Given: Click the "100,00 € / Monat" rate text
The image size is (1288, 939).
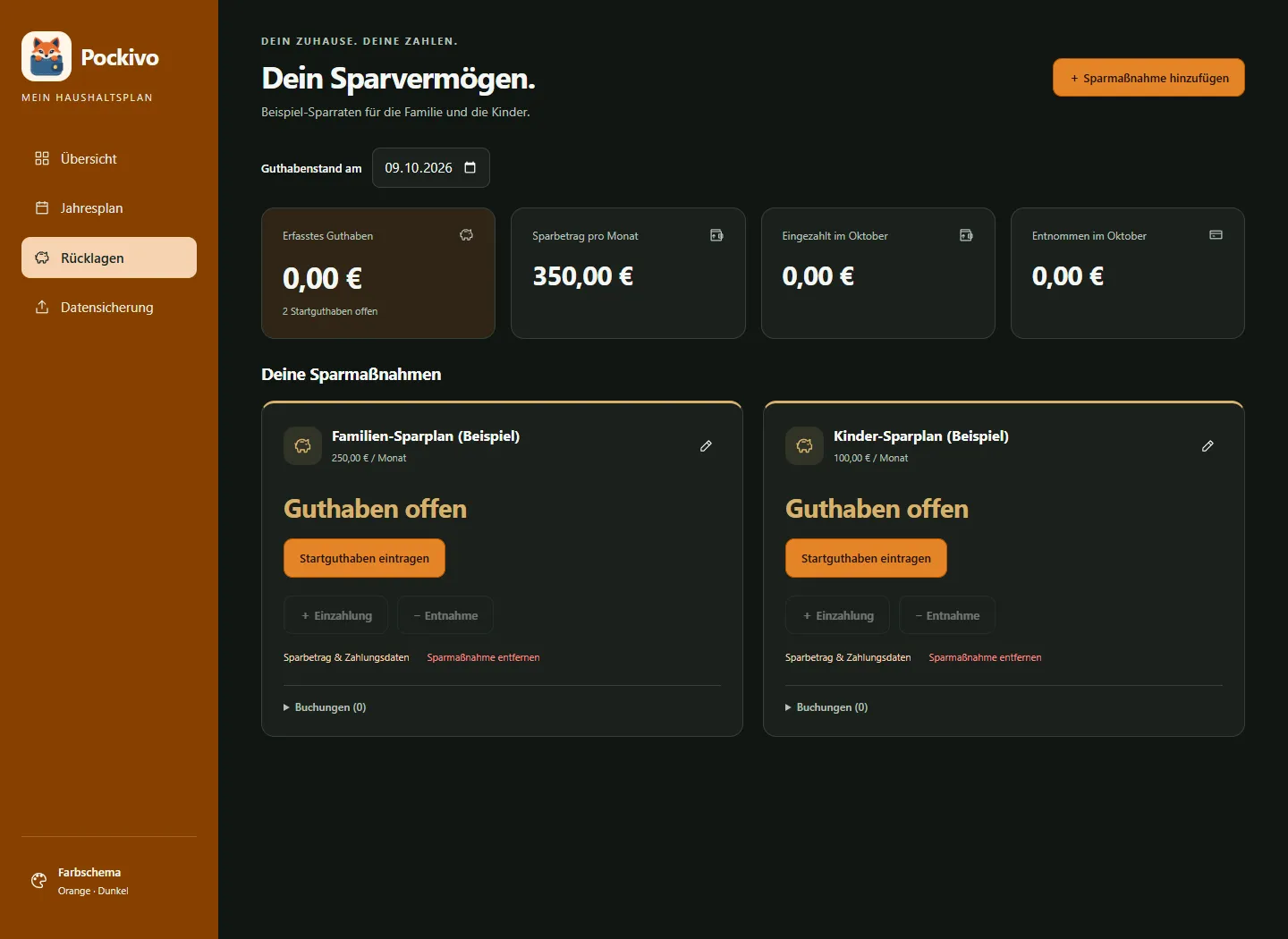Looking at the screenshot, I should pos(870,458).
